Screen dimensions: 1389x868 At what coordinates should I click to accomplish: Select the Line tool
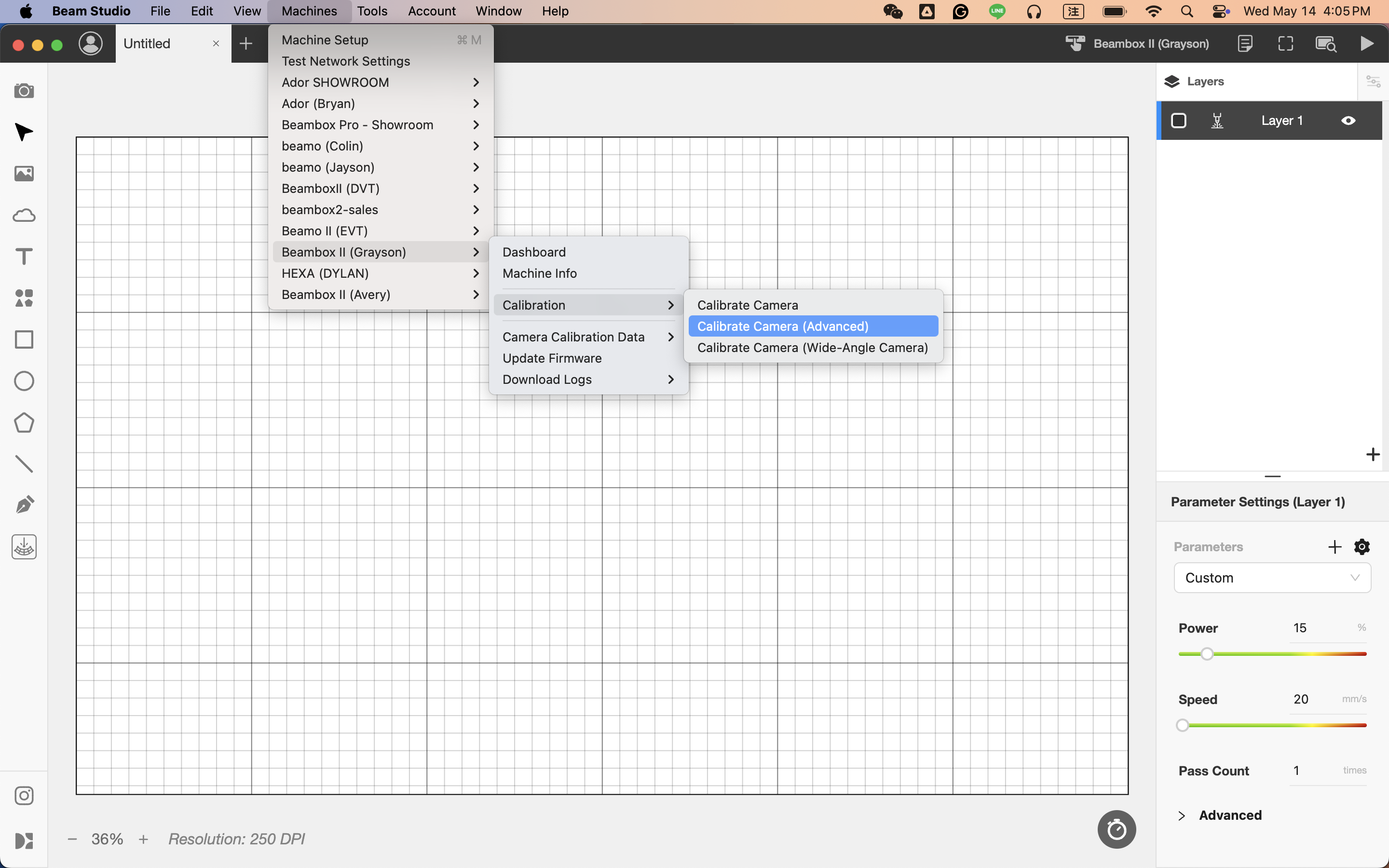24,464
